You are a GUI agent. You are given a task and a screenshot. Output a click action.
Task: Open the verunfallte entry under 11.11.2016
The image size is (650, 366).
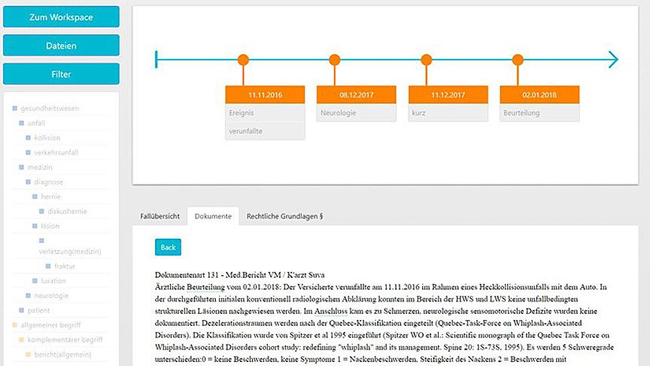(265, 131)
